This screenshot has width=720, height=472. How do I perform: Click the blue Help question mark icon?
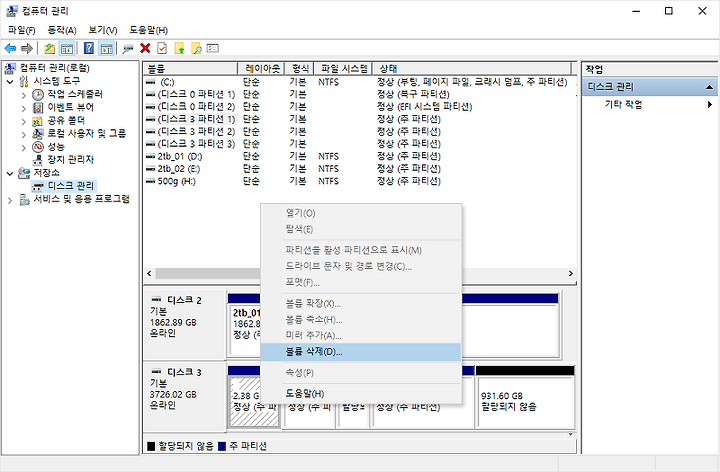89,48
